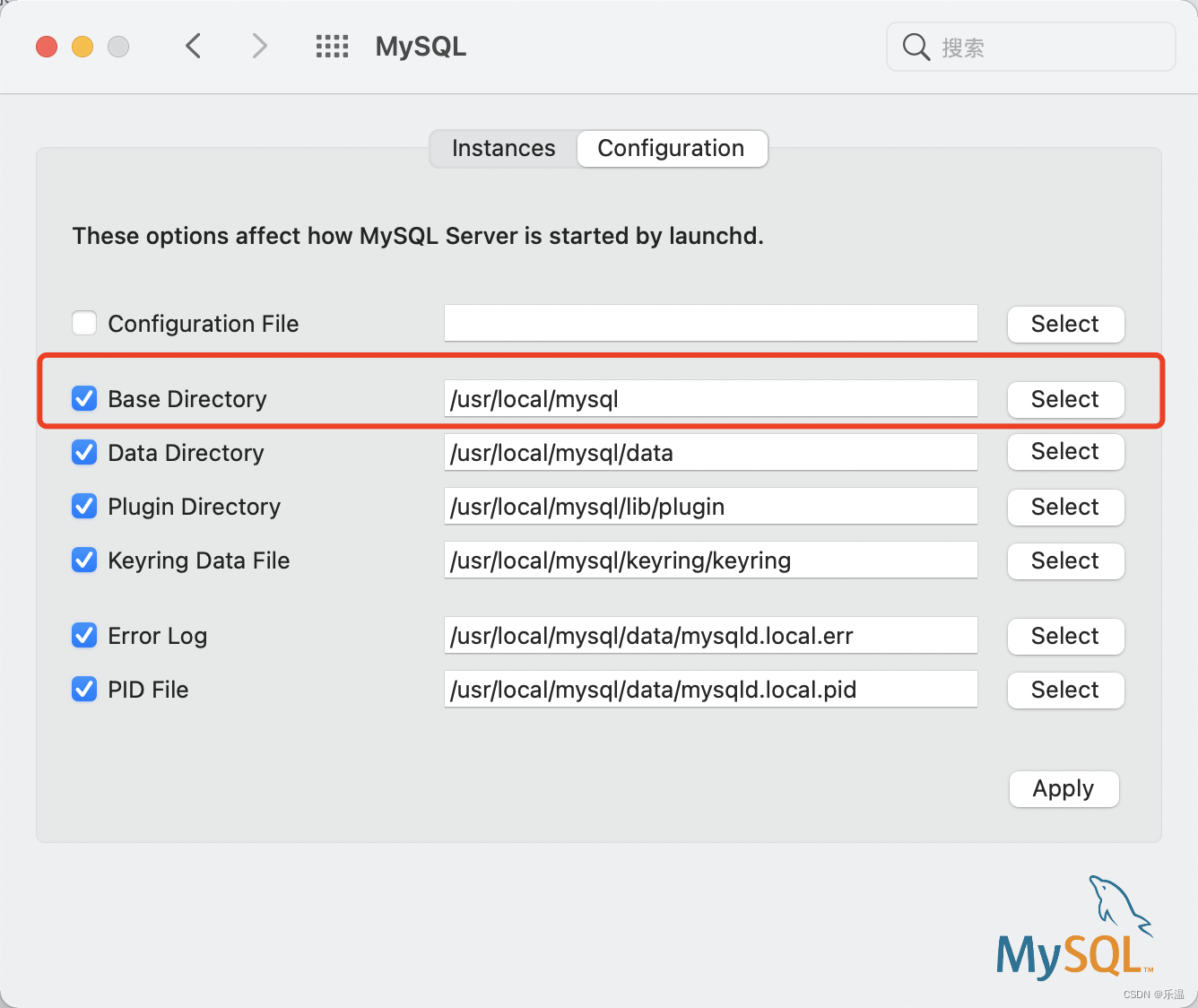Enable the Configuration File checkbox
The image size is (1198, 1008).
pyautogui.click(x=84, y=323)
